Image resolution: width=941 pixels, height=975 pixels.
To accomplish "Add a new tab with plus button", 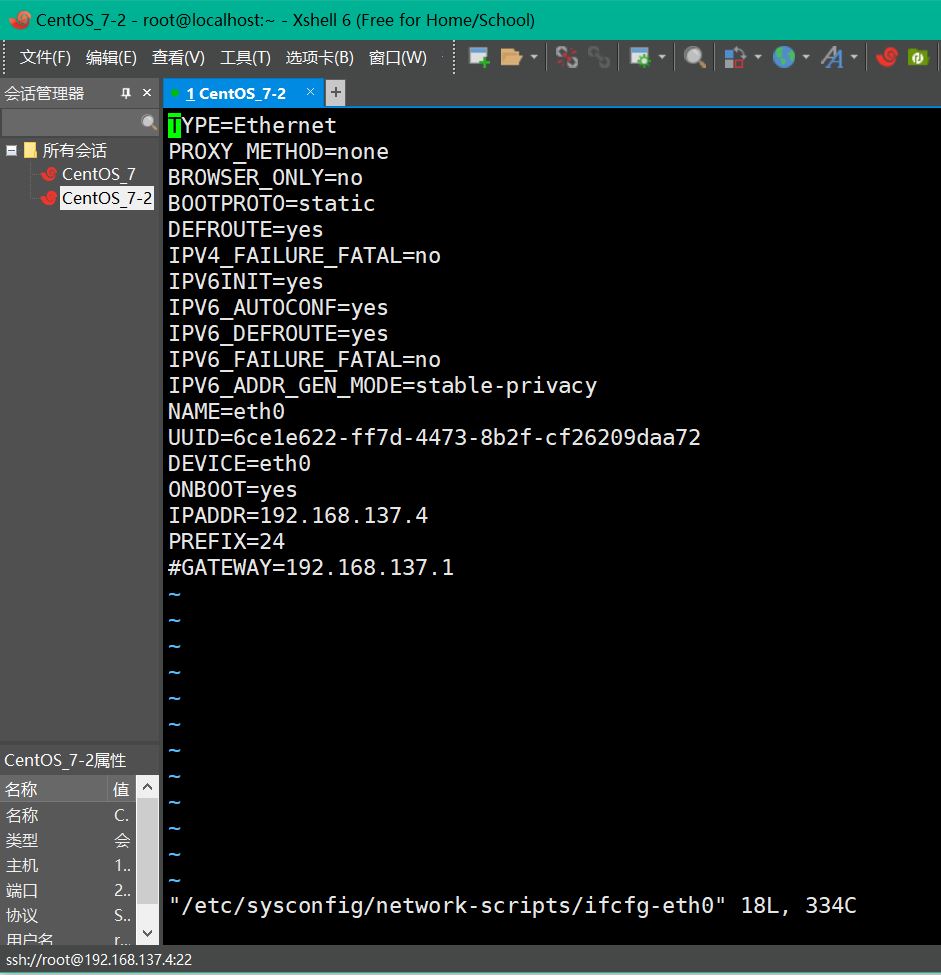I will point(335,93).
